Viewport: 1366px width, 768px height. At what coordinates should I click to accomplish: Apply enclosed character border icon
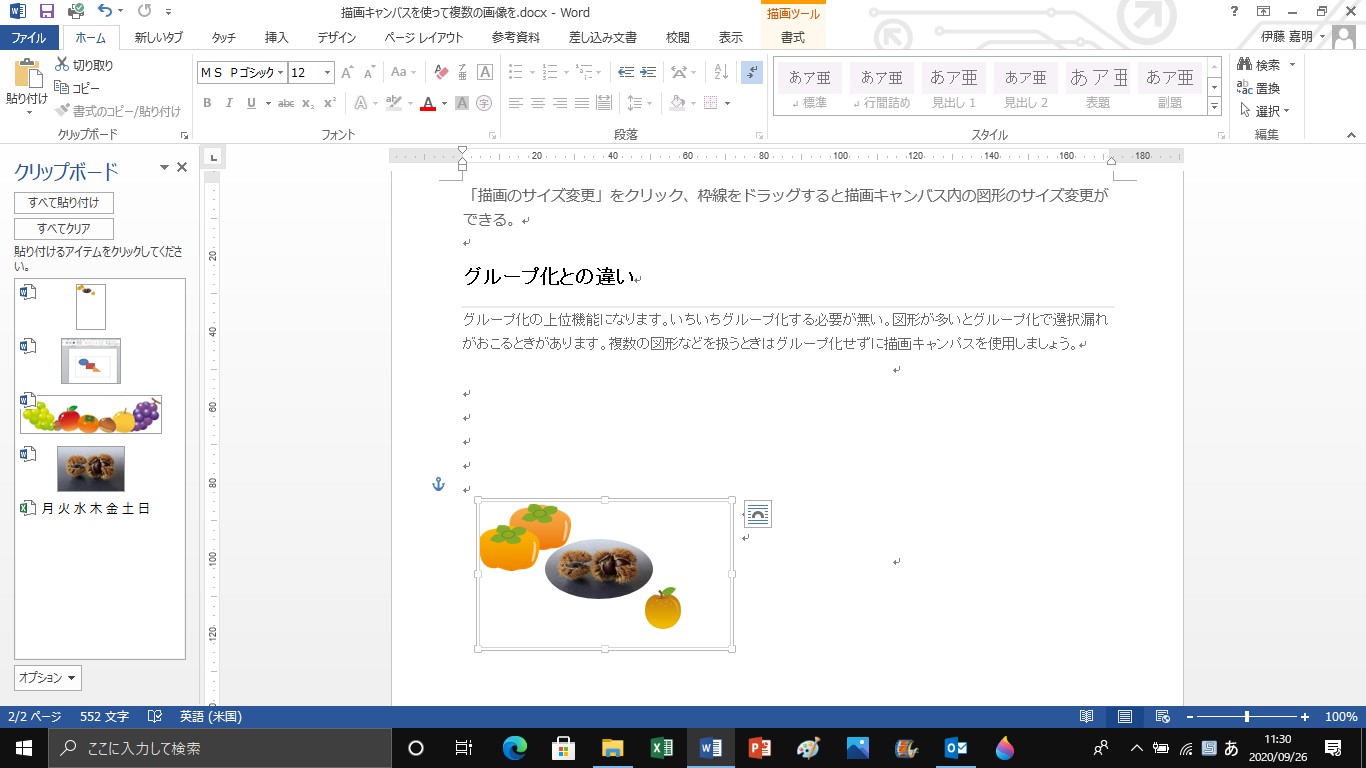click(x=485, y=72)
